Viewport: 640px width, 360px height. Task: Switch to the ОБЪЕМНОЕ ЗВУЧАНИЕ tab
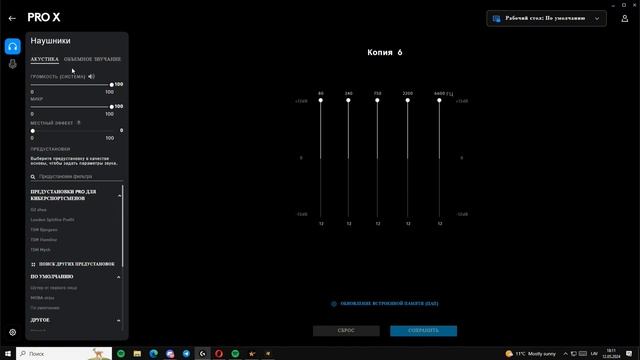(92, 59)
